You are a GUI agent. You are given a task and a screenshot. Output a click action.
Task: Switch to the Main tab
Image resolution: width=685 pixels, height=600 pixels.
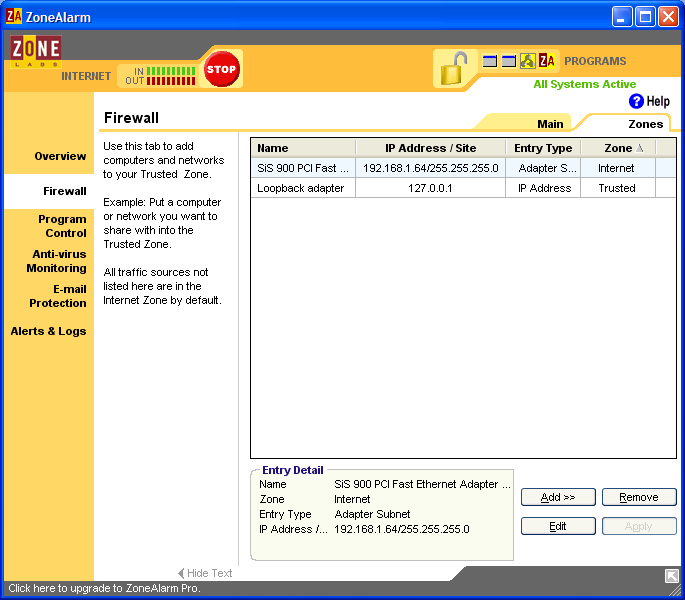click(x=550, y=124)
